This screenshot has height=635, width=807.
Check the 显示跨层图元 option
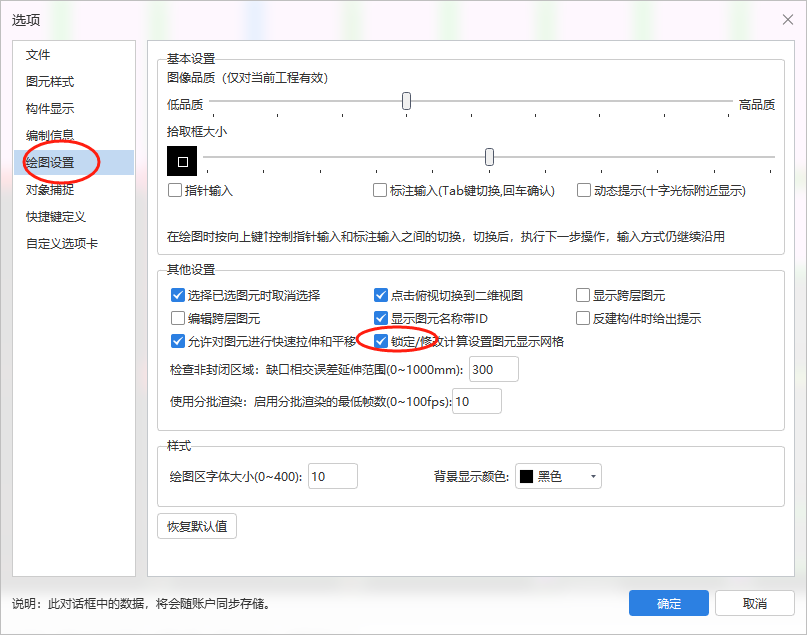pyautogui.click(x=583, y=295)
